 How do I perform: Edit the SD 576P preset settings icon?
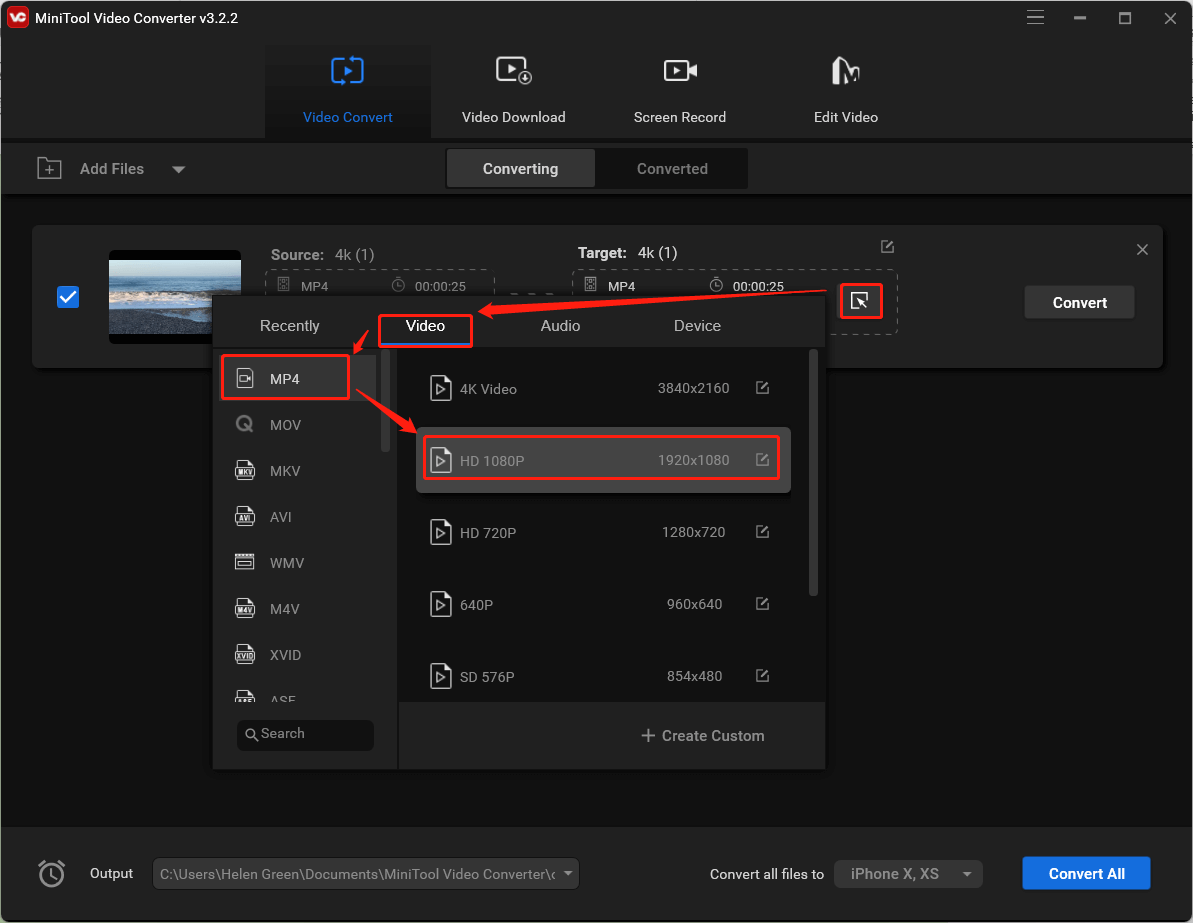[x=762, y=676]
